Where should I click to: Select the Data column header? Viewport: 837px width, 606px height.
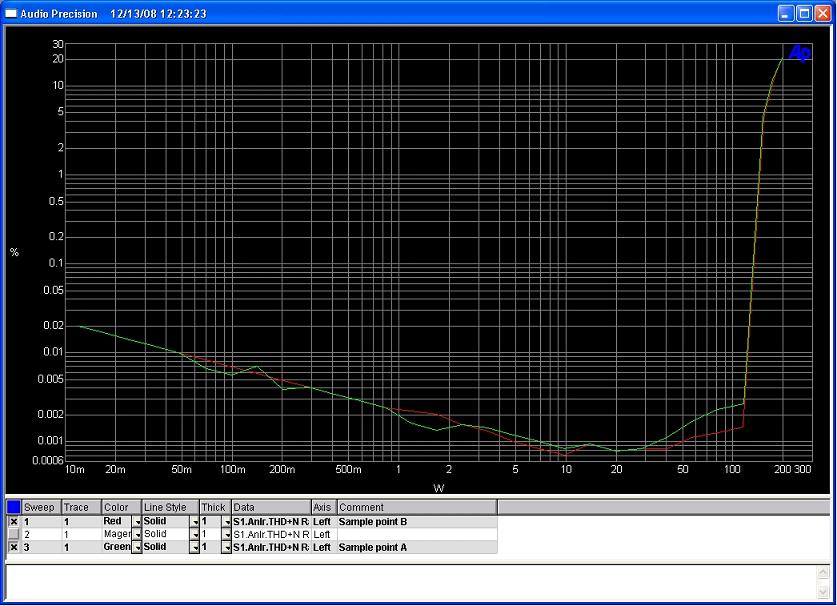(270, 508)
